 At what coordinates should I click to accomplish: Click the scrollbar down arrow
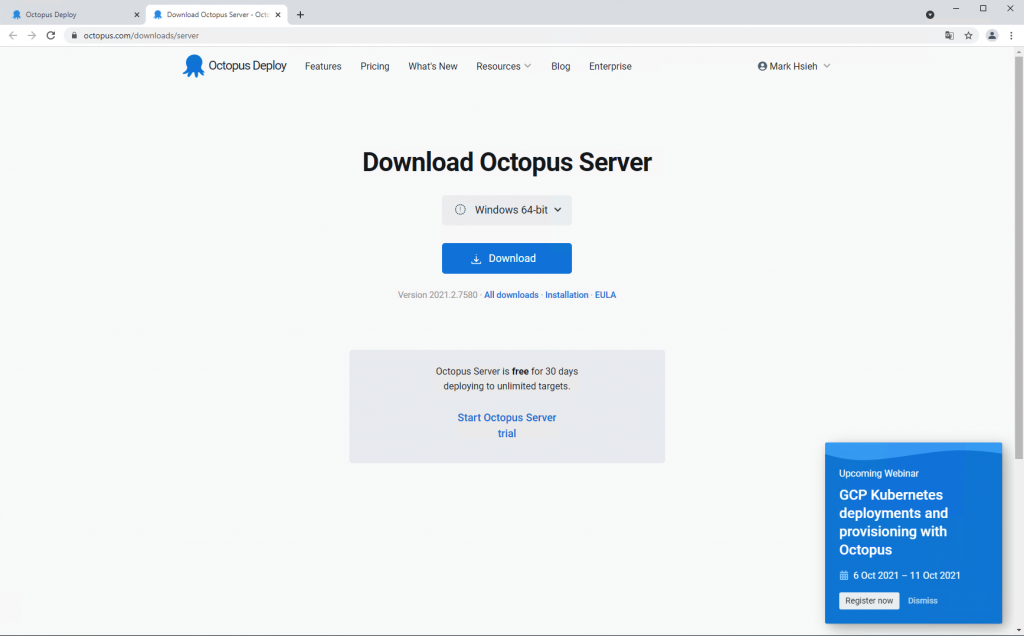tap(1018, 630)
